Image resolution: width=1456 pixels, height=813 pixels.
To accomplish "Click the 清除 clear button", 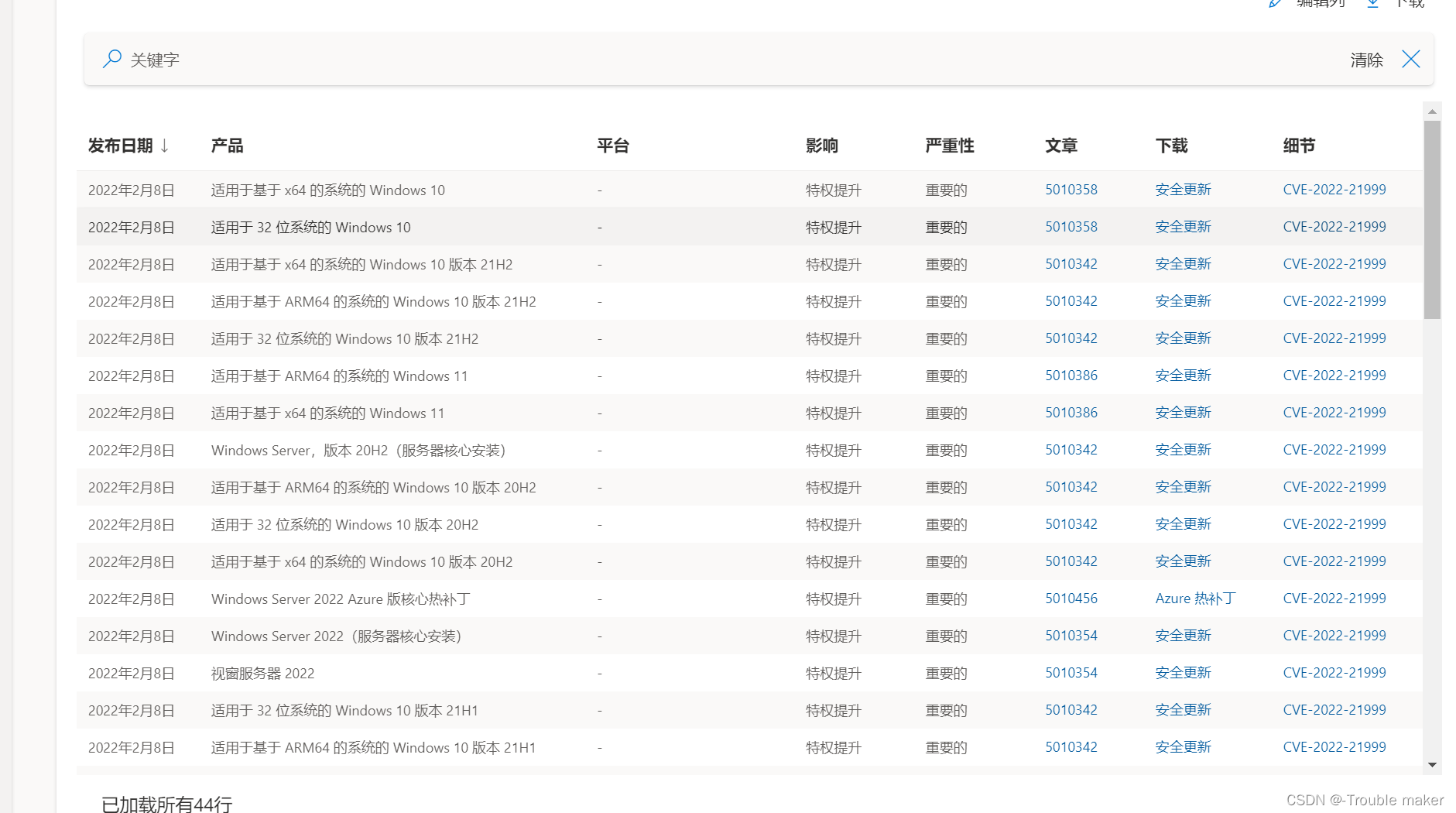I will (1366, 60).
